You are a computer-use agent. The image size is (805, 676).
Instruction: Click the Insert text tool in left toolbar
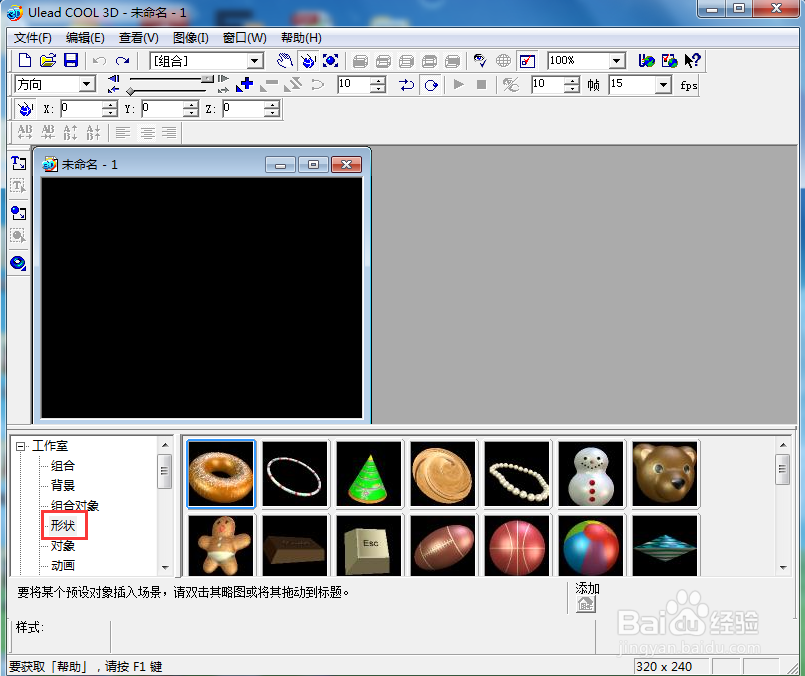coord(18,163)
